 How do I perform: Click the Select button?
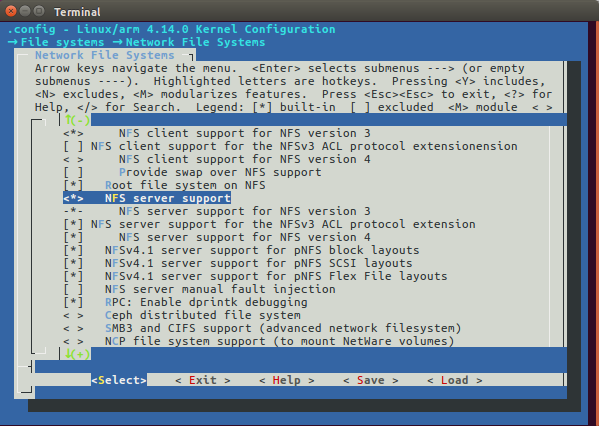click(x=119, y=380)
